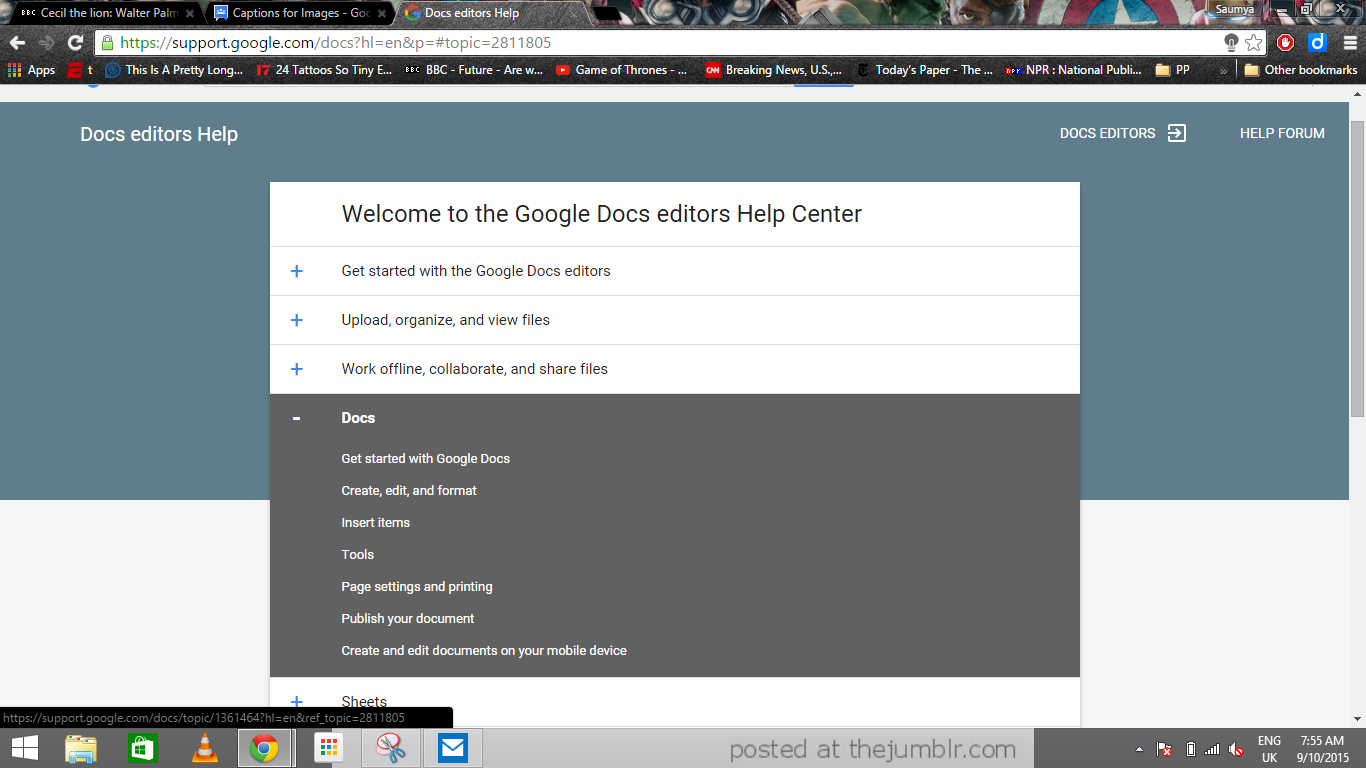Show hidden bookmarks with the » chevron

[1223, 70]
